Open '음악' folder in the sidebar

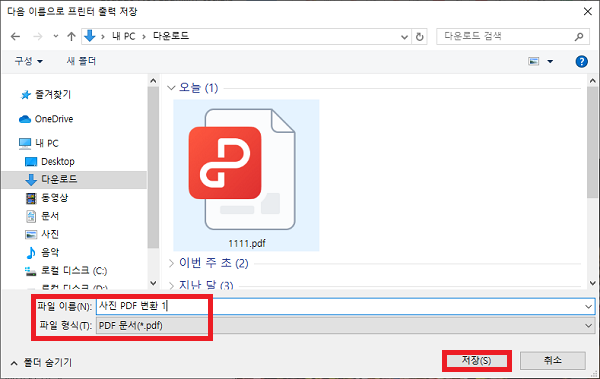pyautogui.click(x=50, y=252)
